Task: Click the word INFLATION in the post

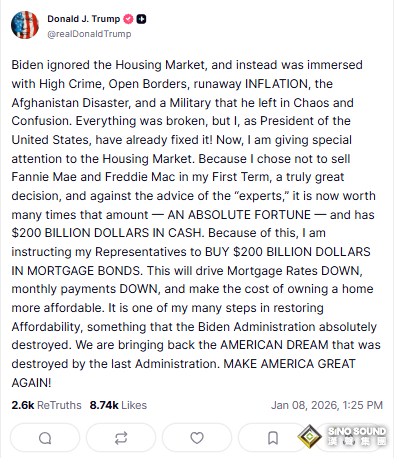Action: [x=276, y=84]
